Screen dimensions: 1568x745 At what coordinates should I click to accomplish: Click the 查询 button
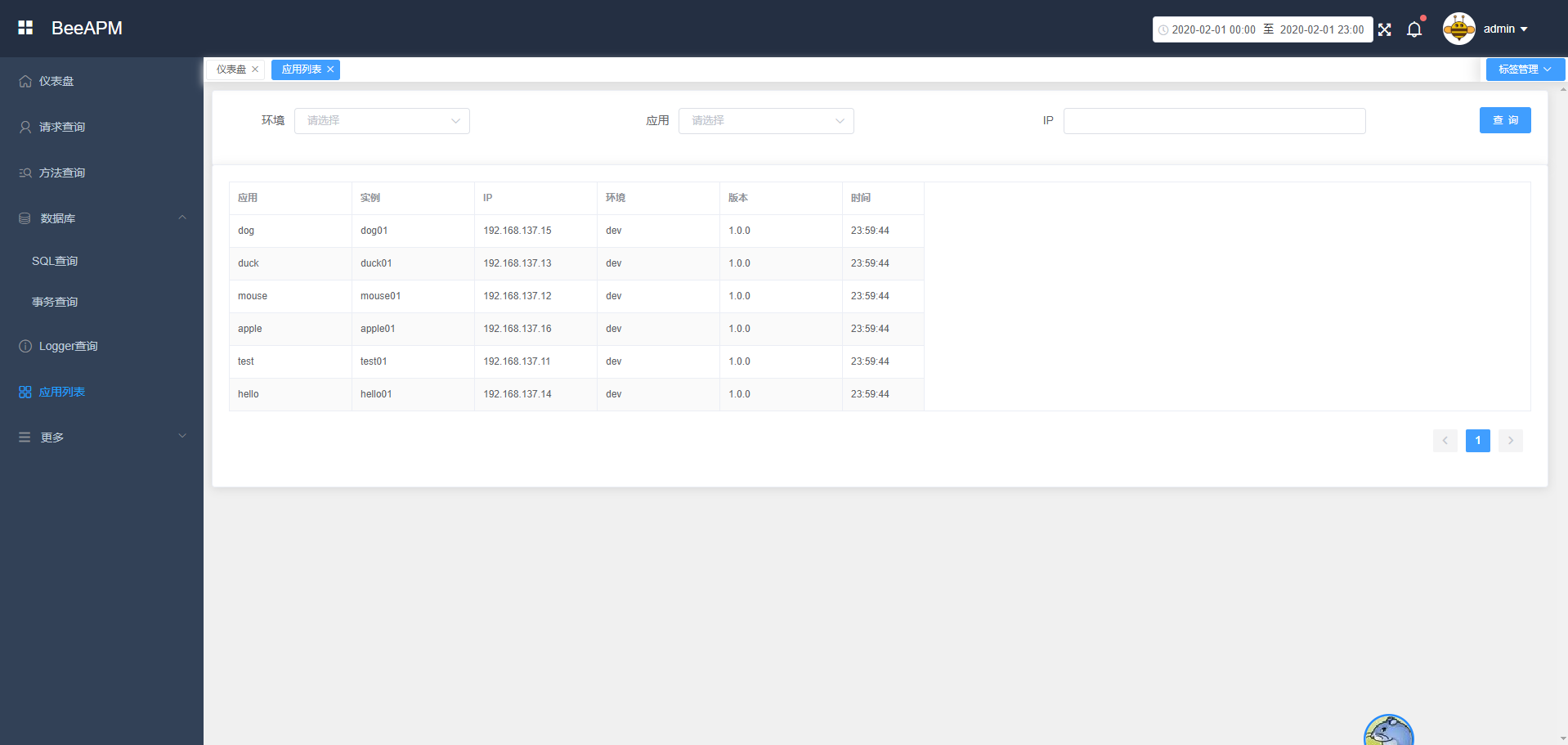pos(1505,120)
